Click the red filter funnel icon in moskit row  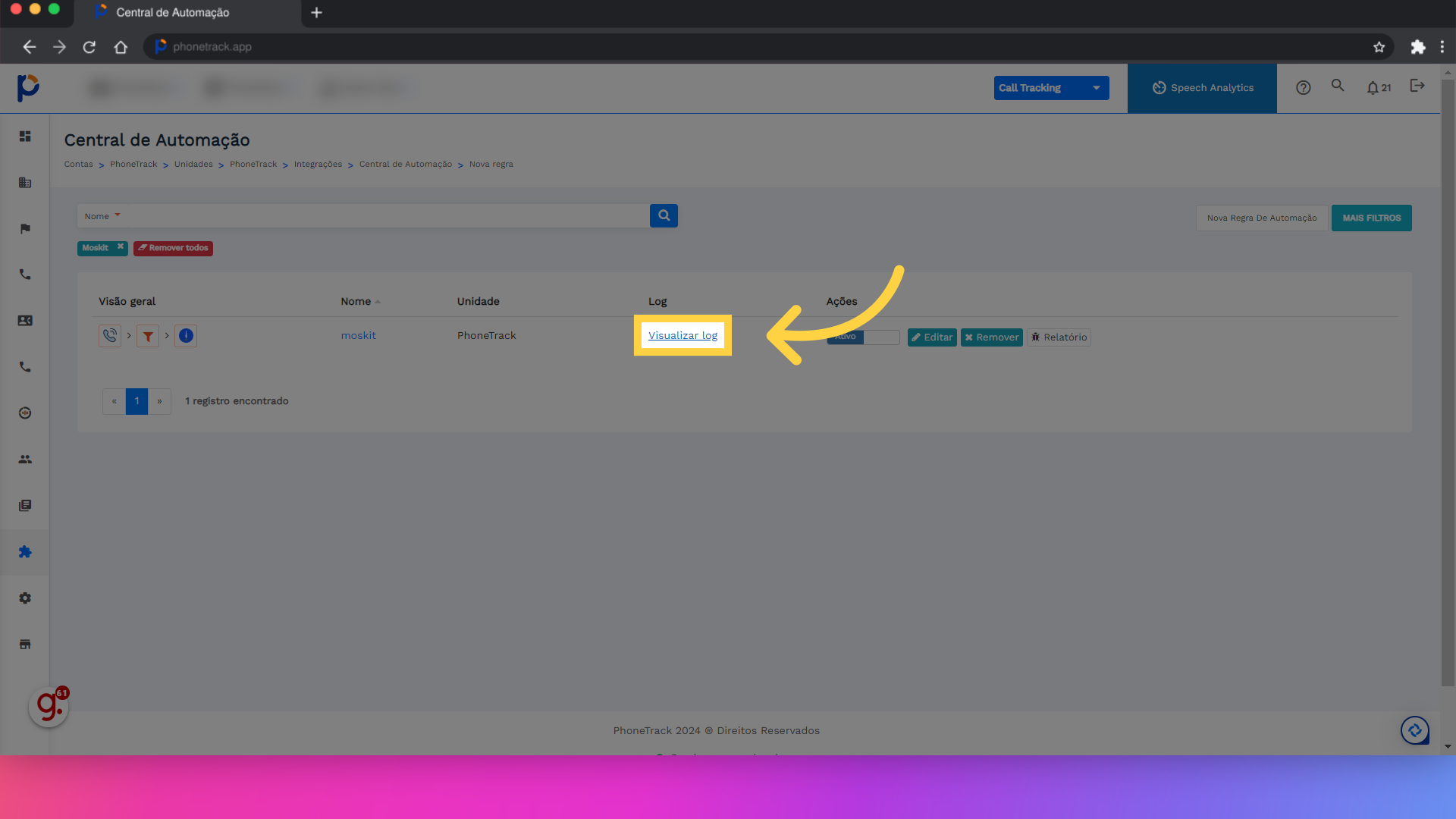point(148,336)
